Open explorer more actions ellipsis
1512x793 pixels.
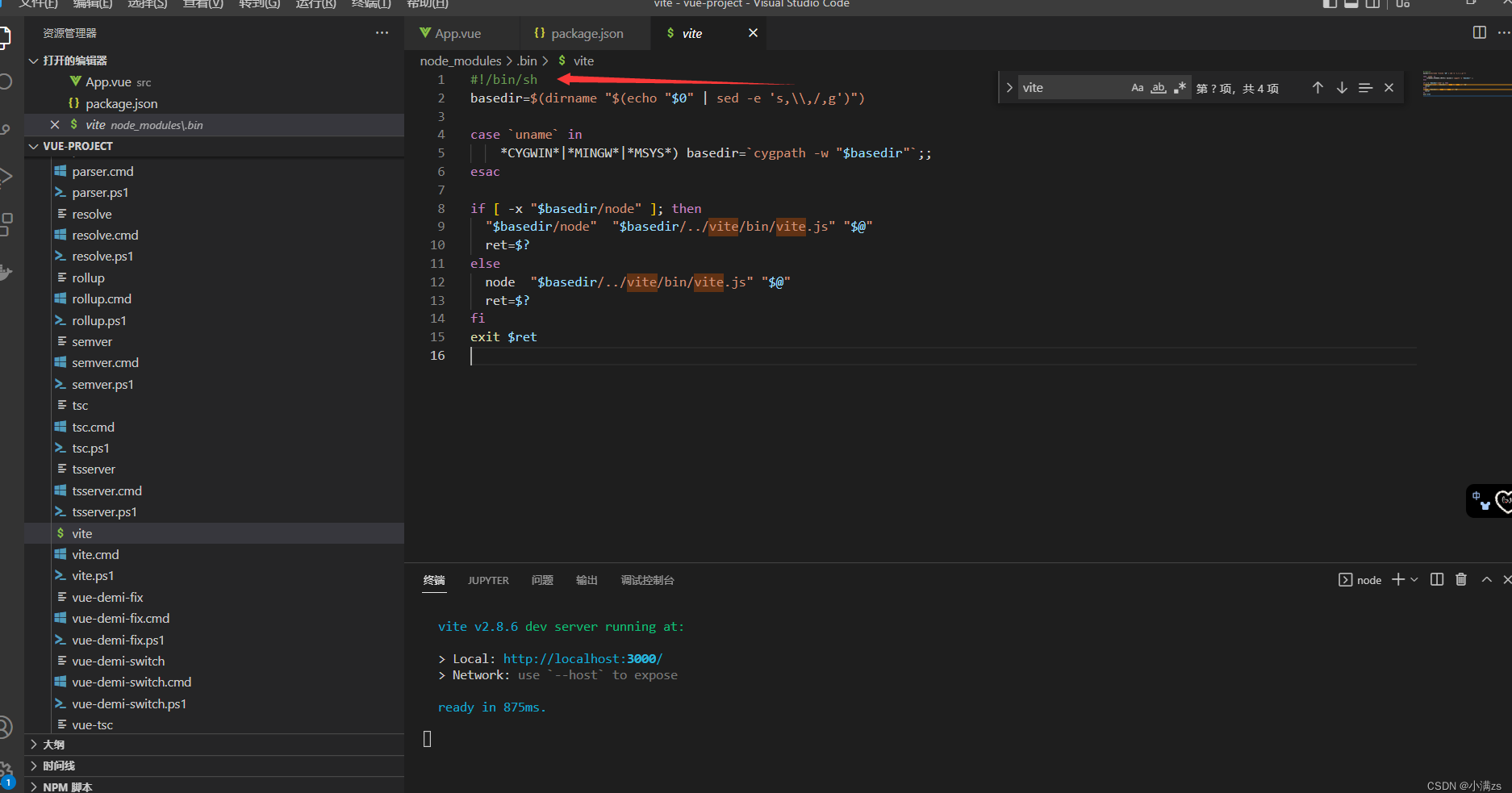point(382,33)
